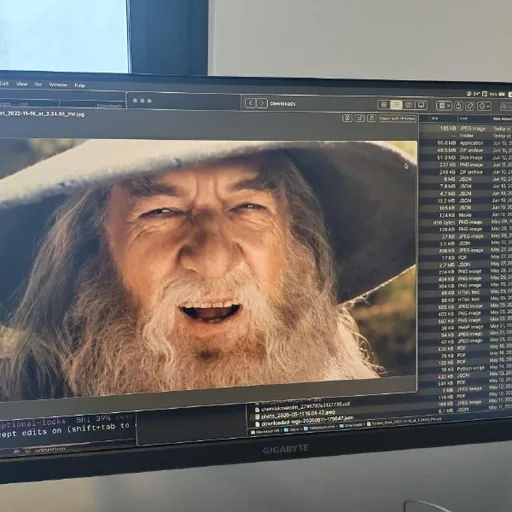This screenshot has width=512, height=512.
Task: Open the Window menu in the menu bar
Action: pyautogui.click(x=58, y=85)
